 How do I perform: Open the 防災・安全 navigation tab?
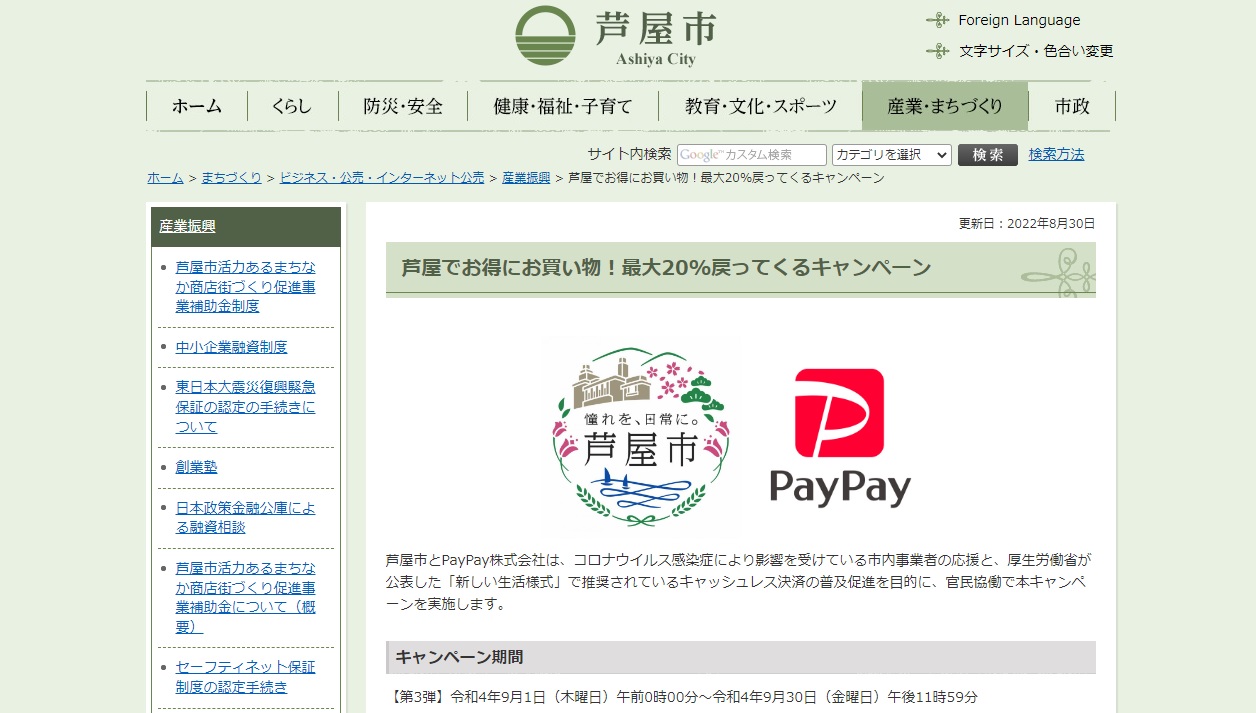point(403,106)
